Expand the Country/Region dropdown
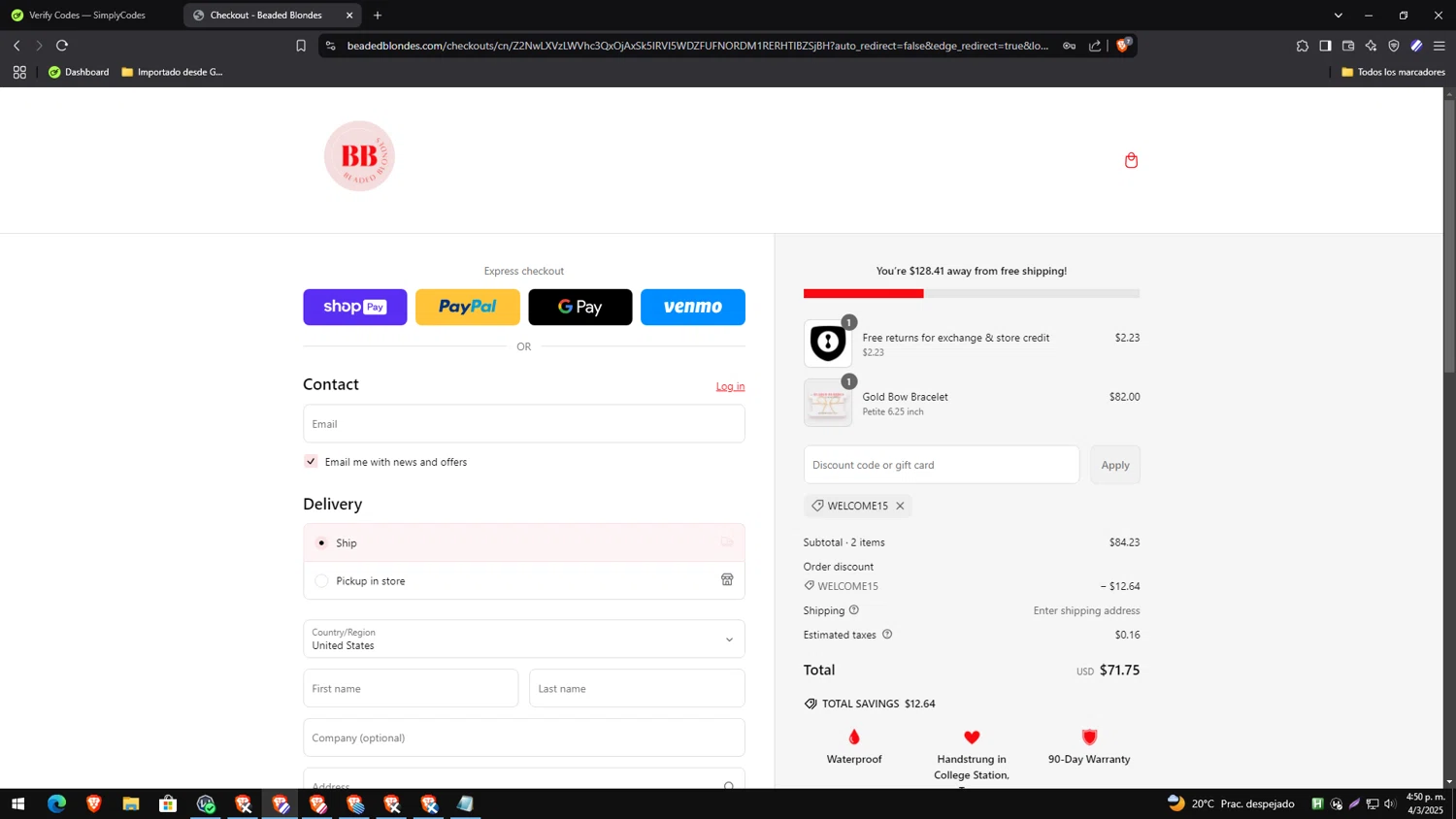This screenshot has width=1456, height=819. coord(524,639)
